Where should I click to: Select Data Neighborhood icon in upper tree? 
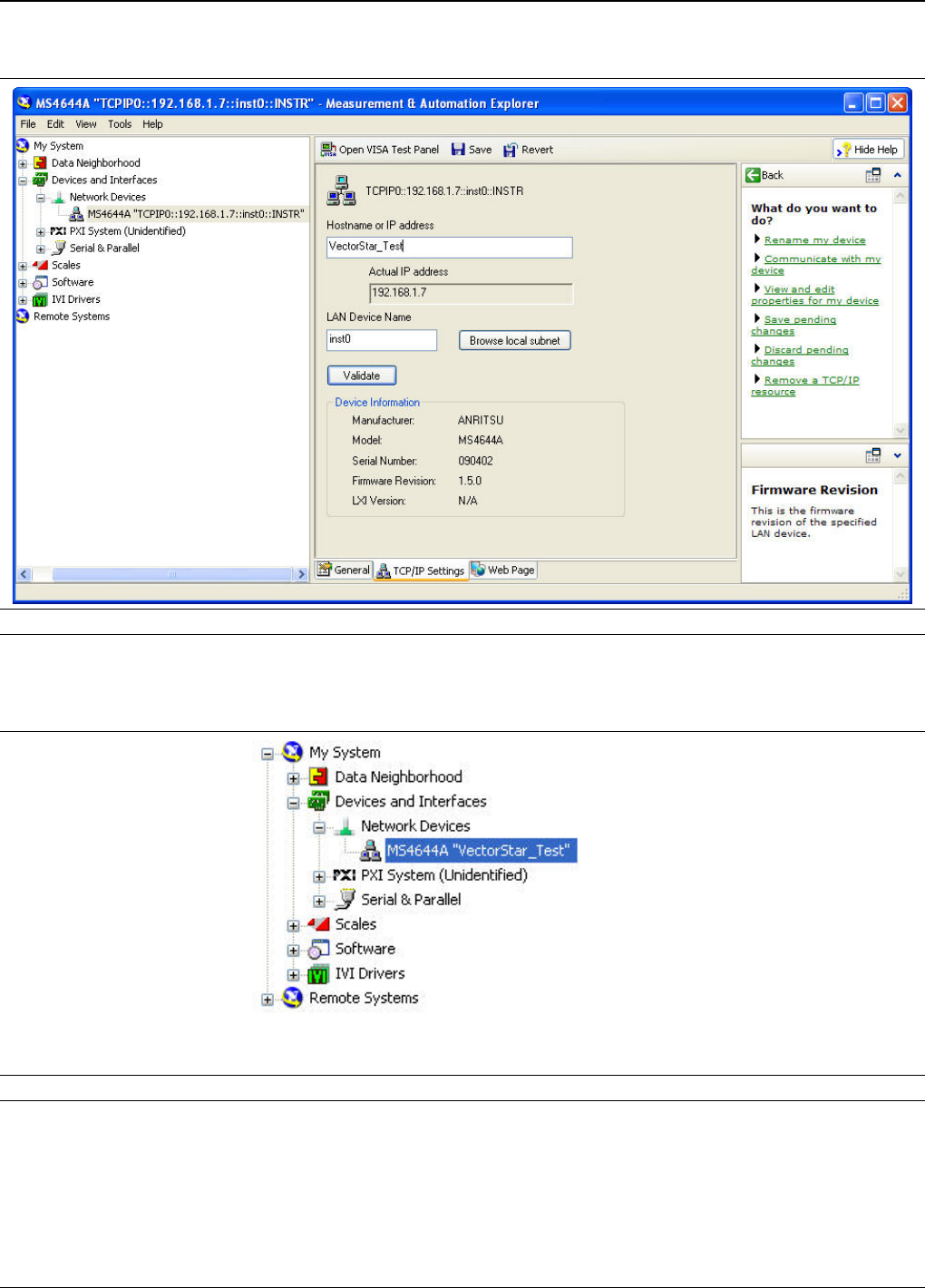(40, 163)
